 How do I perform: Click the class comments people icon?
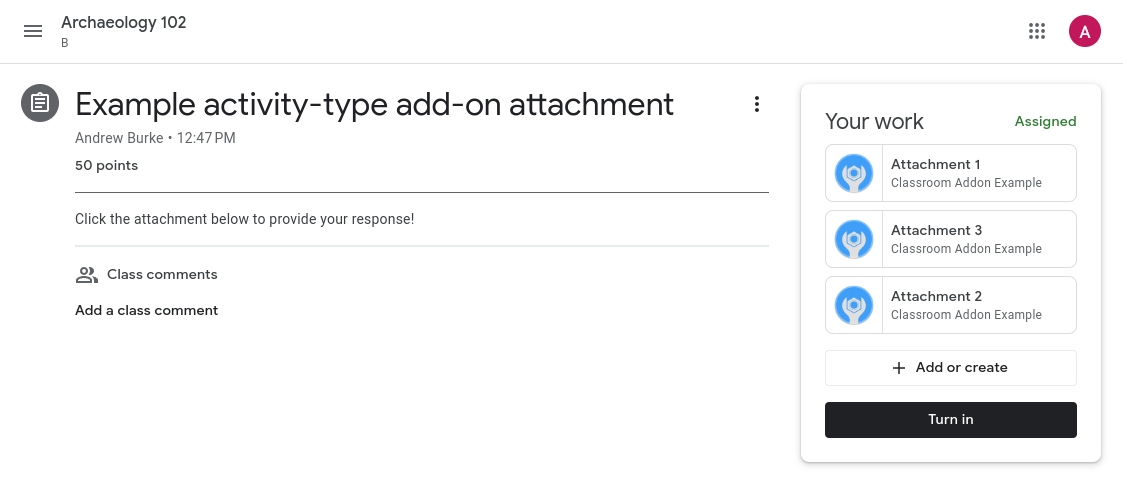pyautogui.click(x=87, y=274)
